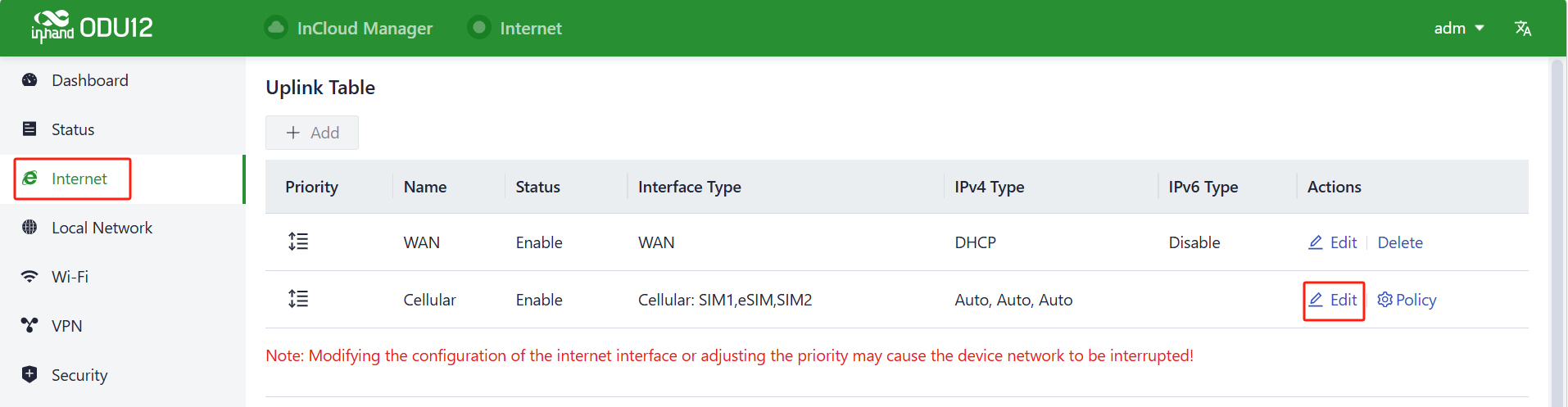1568x407 pixels.
Task: Open the adm user dropdown
Action: (1458, 29)
